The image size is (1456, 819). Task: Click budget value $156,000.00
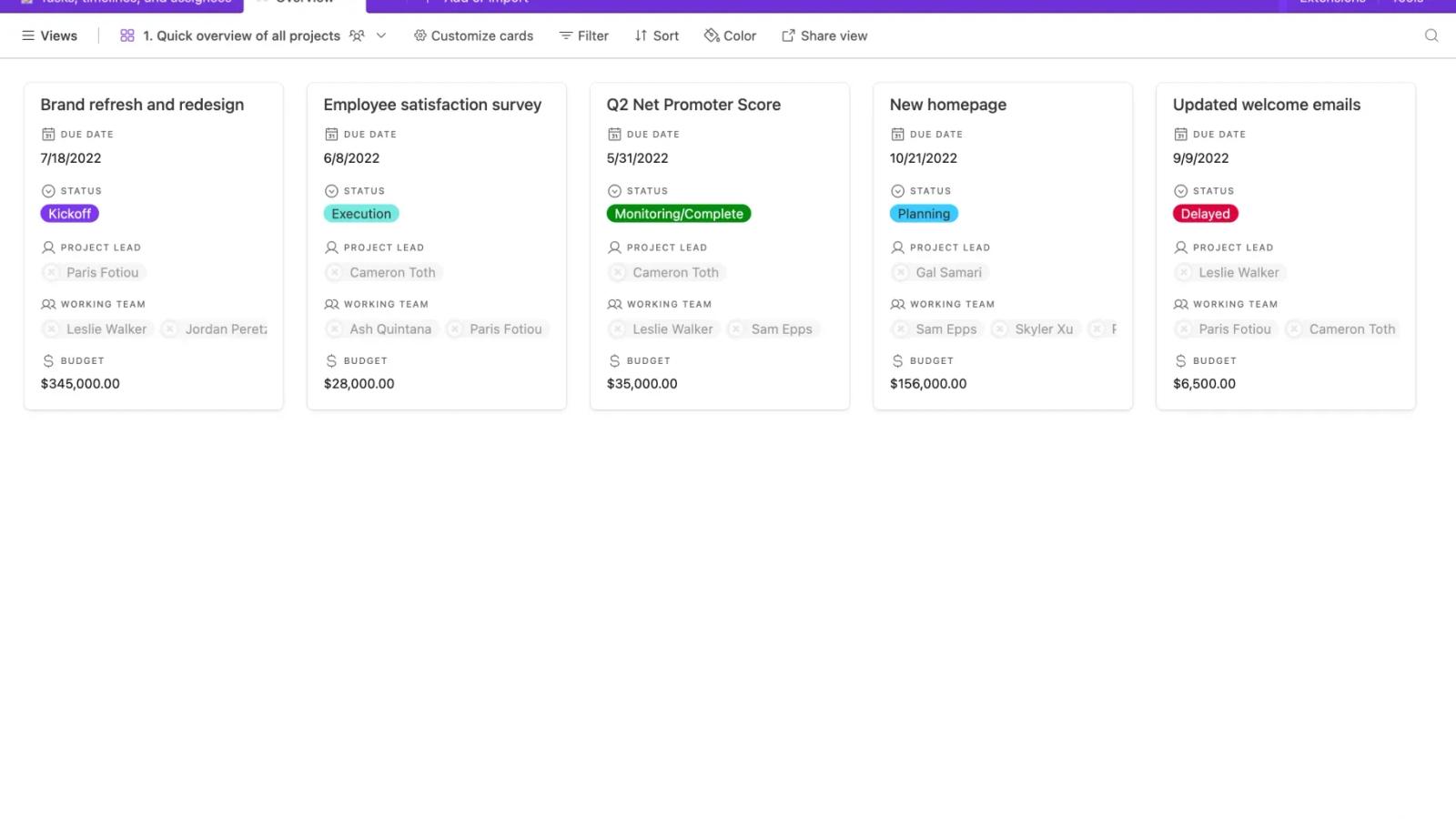tap(928, 383)
